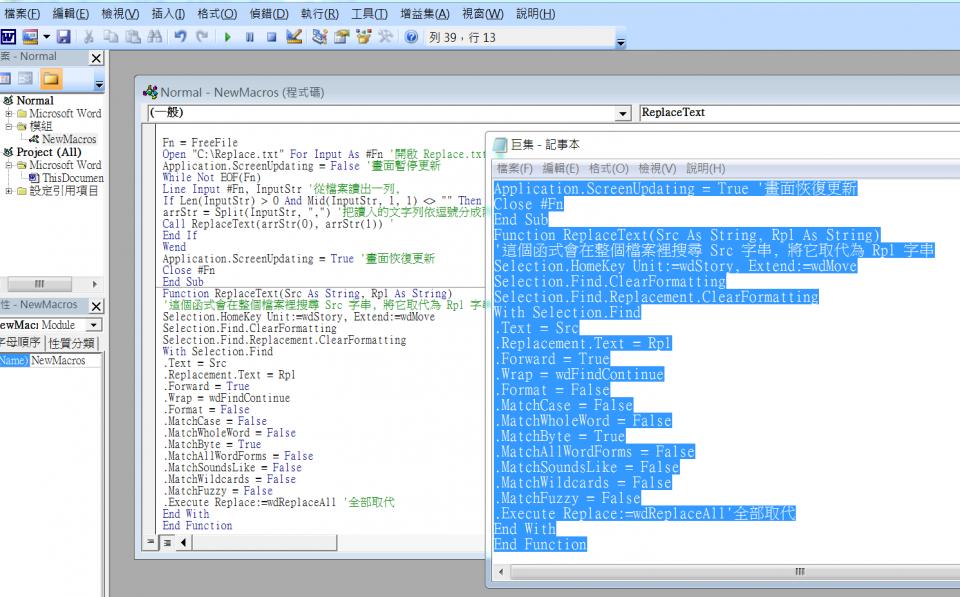Image resolution: width=960 pixels, height=597 pixels.
Task: Select the 性質分類 properties tab
Action: point(72,343)
